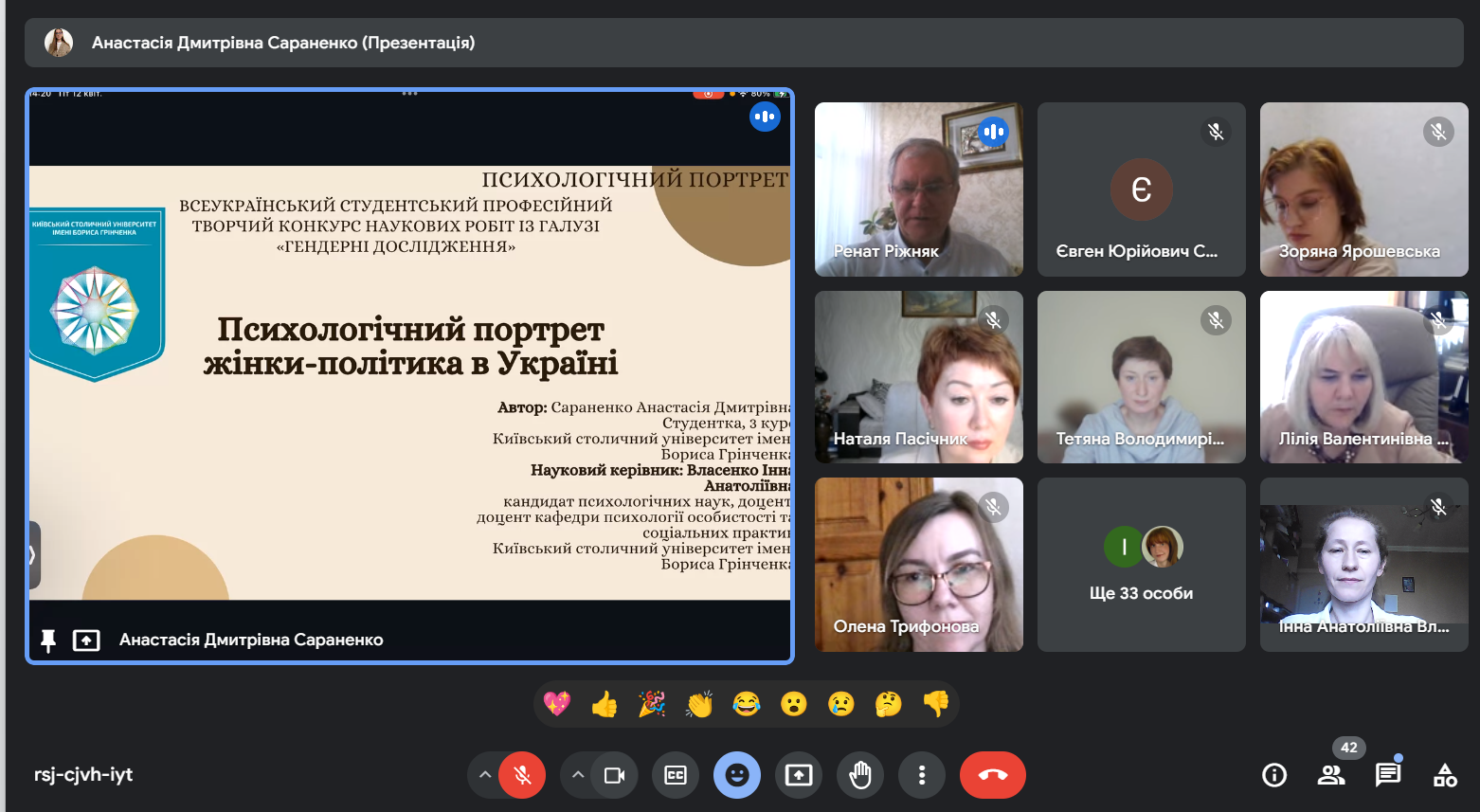Unmute the microphone in the bottom toolbar
Image resolution: width=1480 pixels, height=812 pixels.
[x=521, y=775]
